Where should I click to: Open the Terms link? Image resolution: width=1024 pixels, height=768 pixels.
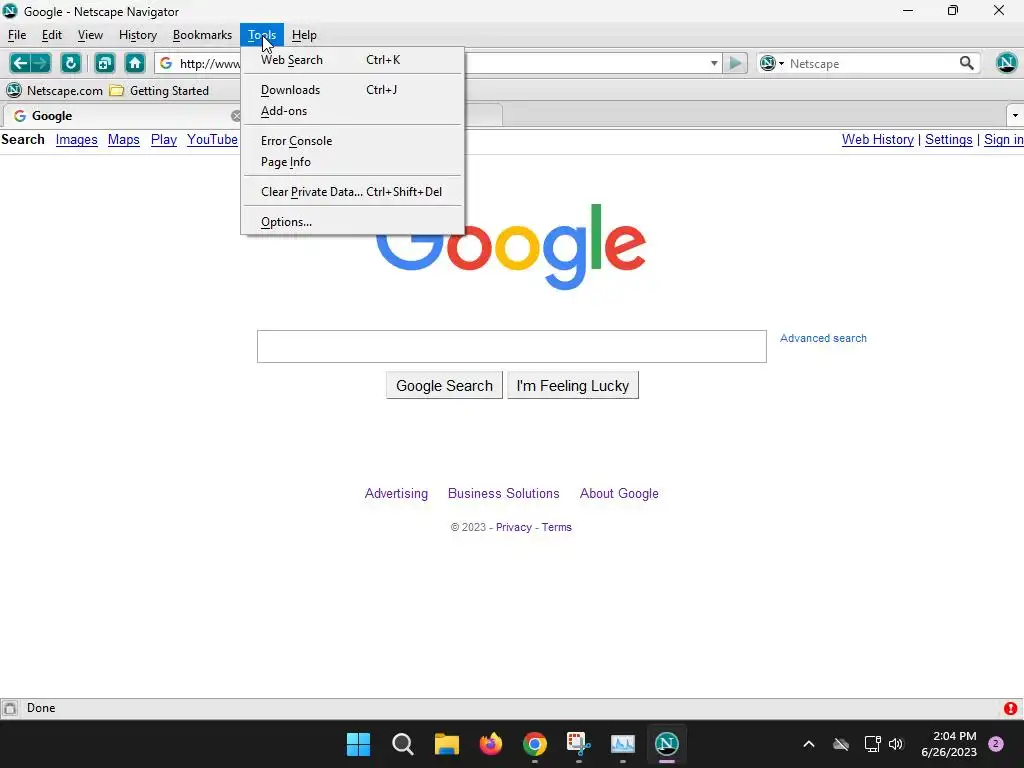click(556, 527)
